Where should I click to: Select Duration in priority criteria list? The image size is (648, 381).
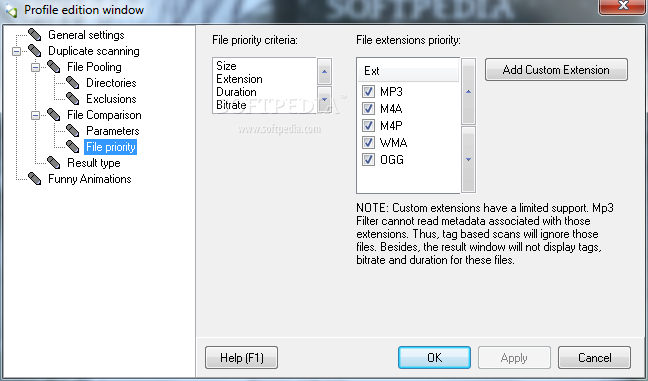236,92
